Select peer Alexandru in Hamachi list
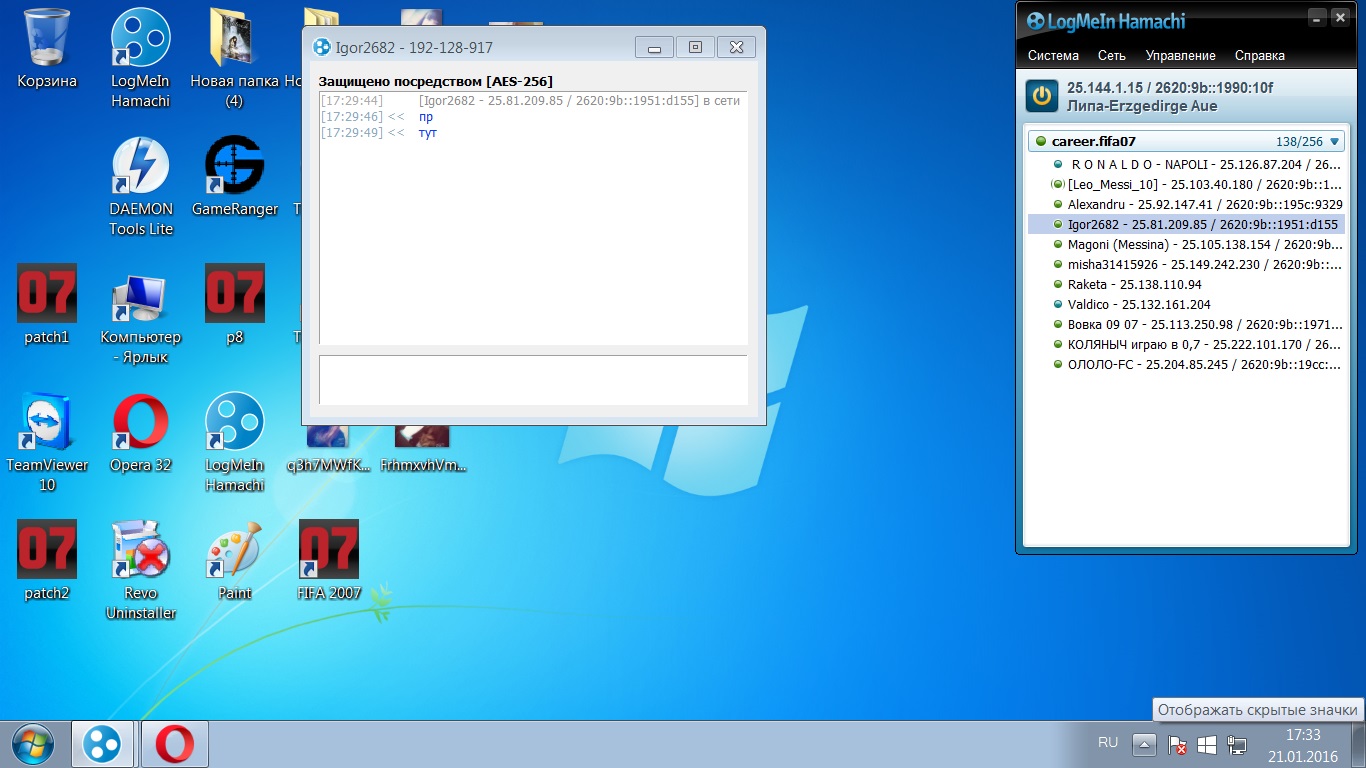Viewport: 1366px width, 768px height. [1186, 204]
